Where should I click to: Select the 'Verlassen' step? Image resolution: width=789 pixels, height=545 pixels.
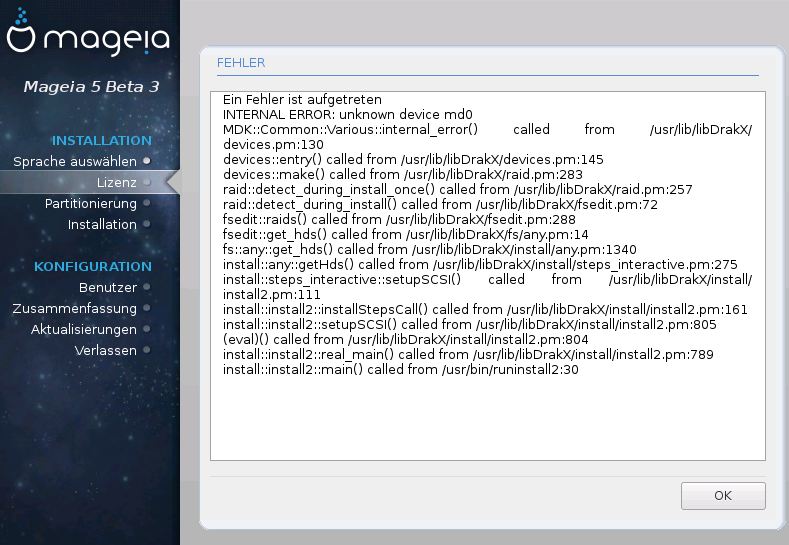(106, 350)
